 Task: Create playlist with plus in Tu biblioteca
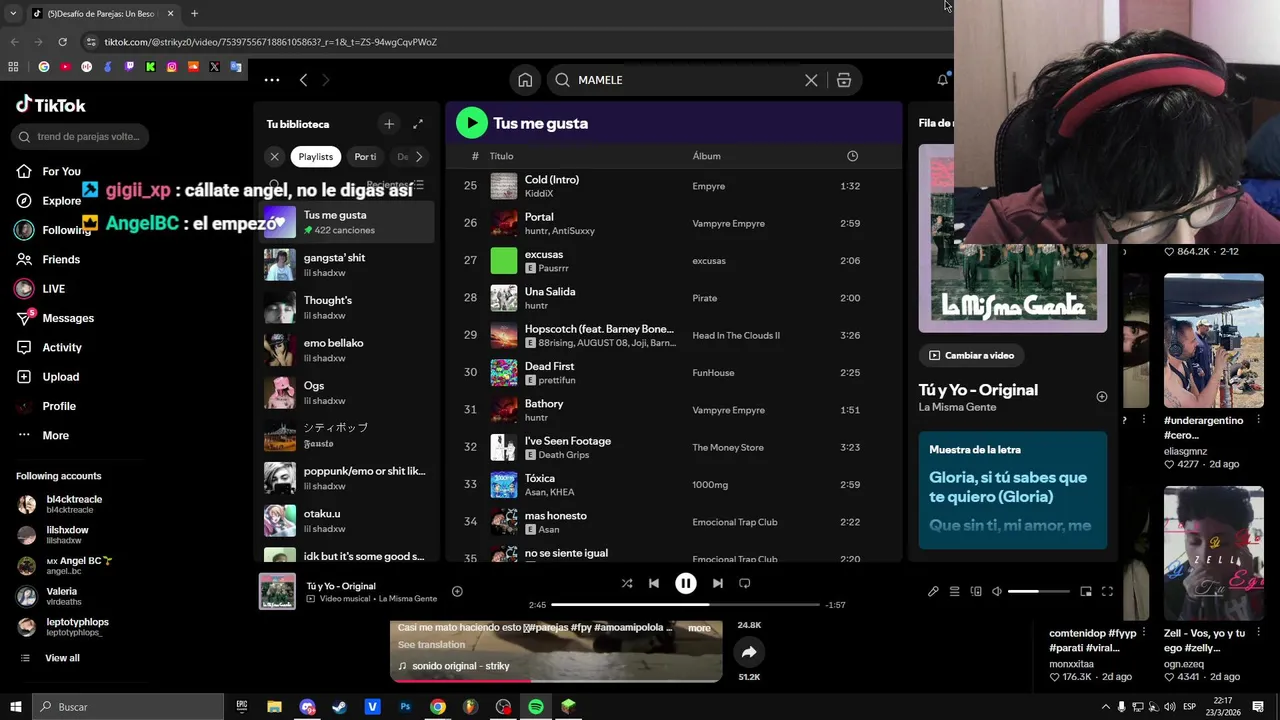(389, 124)
